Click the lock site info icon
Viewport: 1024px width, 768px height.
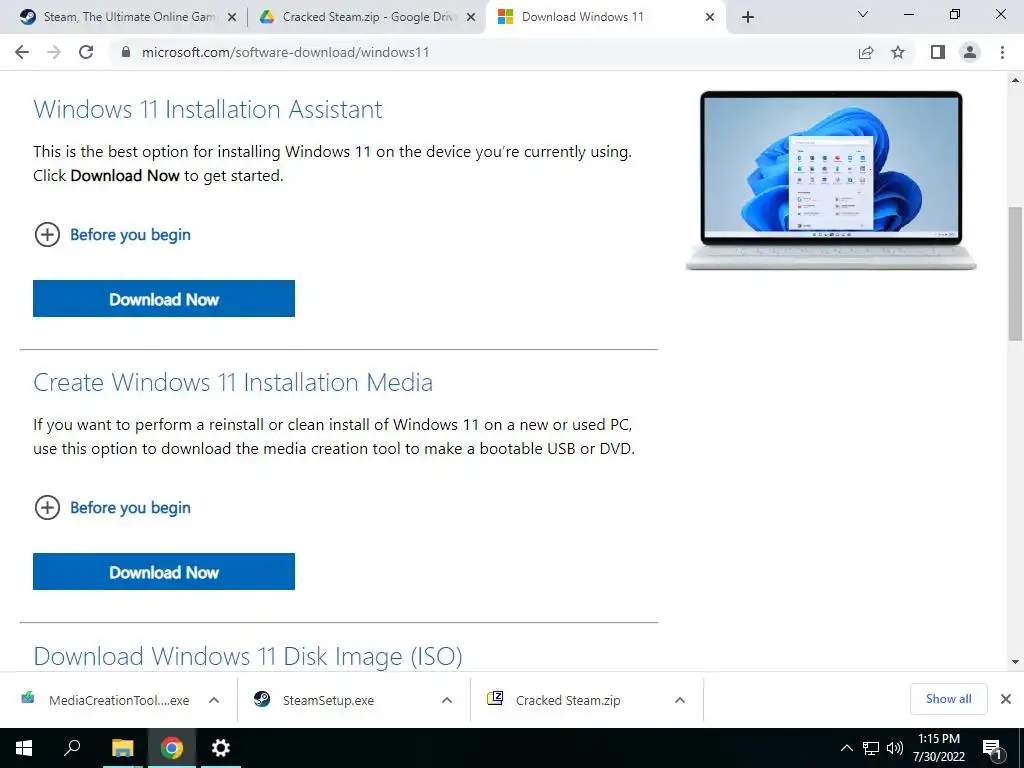coord(126,52)
